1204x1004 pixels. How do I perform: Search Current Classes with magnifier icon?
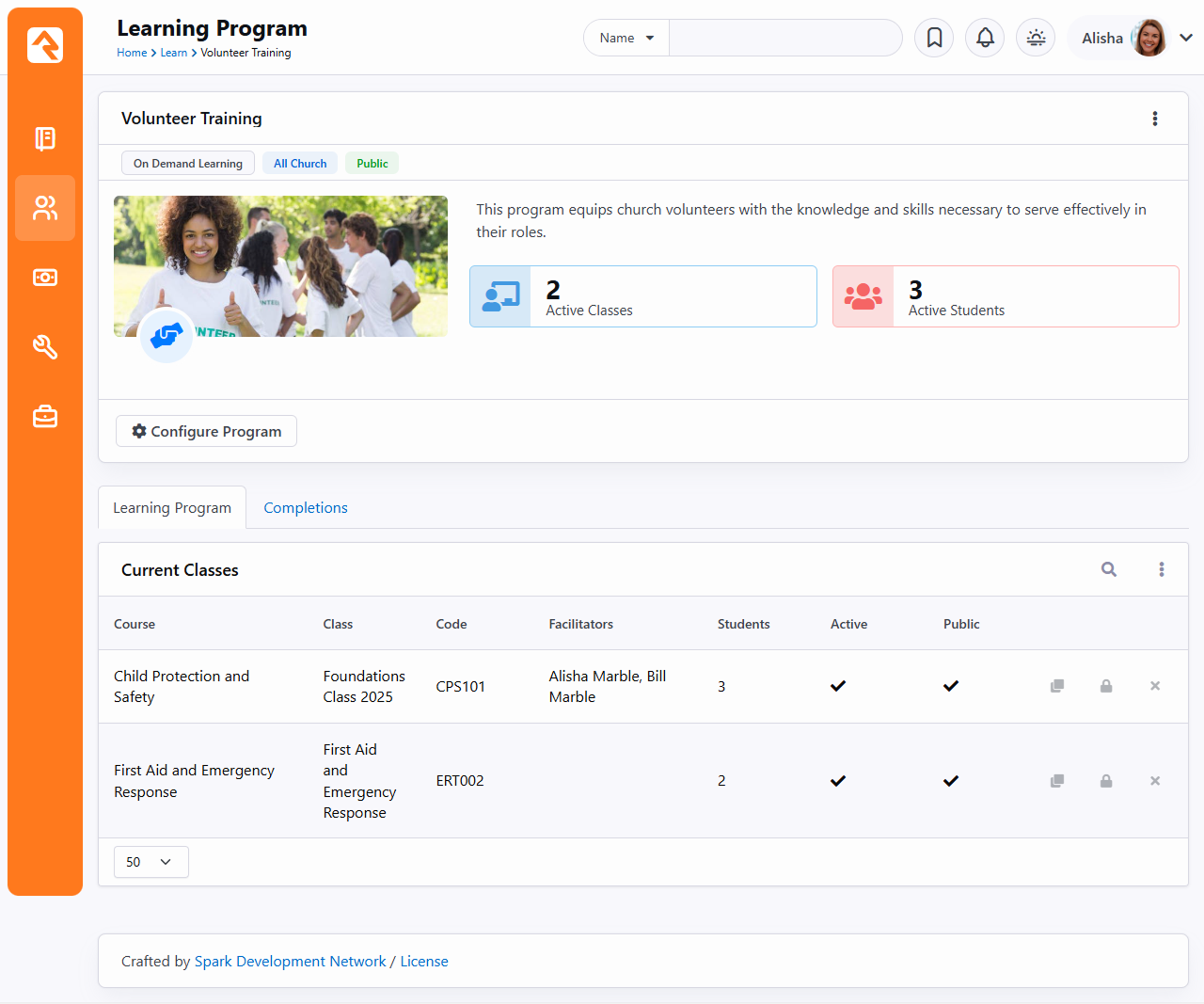coord(1109,569)
